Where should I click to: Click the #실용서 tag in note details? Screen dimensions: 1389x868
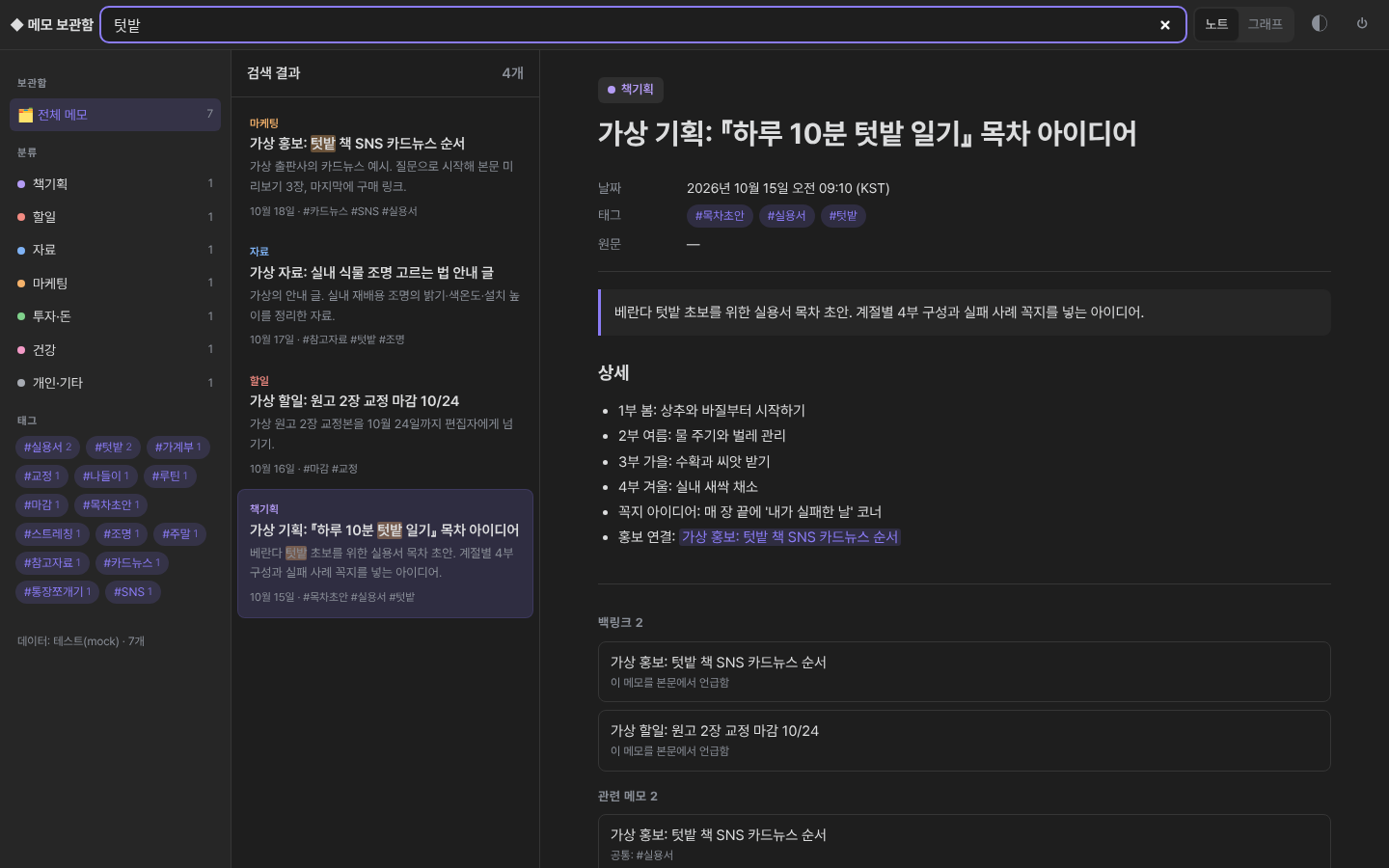786,216
